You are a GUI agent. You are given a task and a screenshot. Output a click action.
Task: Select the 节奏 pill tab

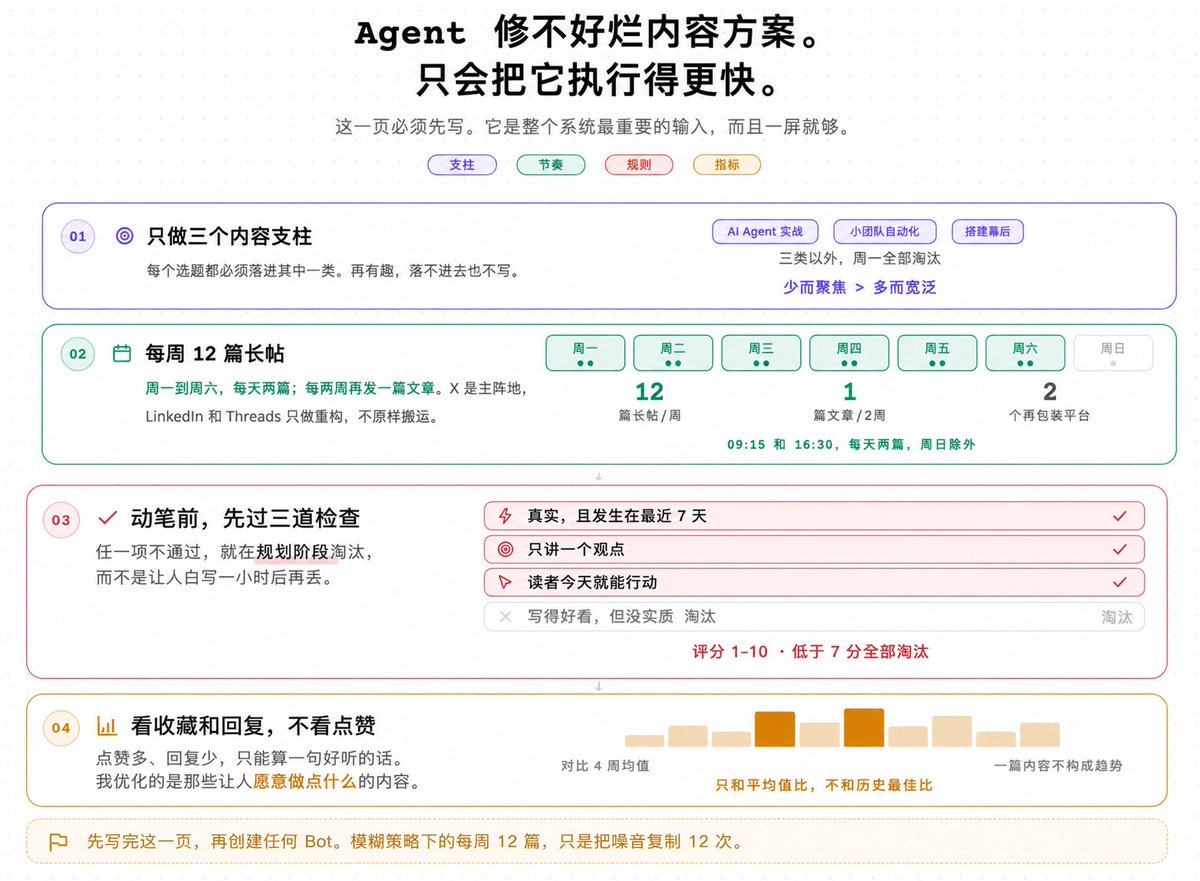(551, 165)
